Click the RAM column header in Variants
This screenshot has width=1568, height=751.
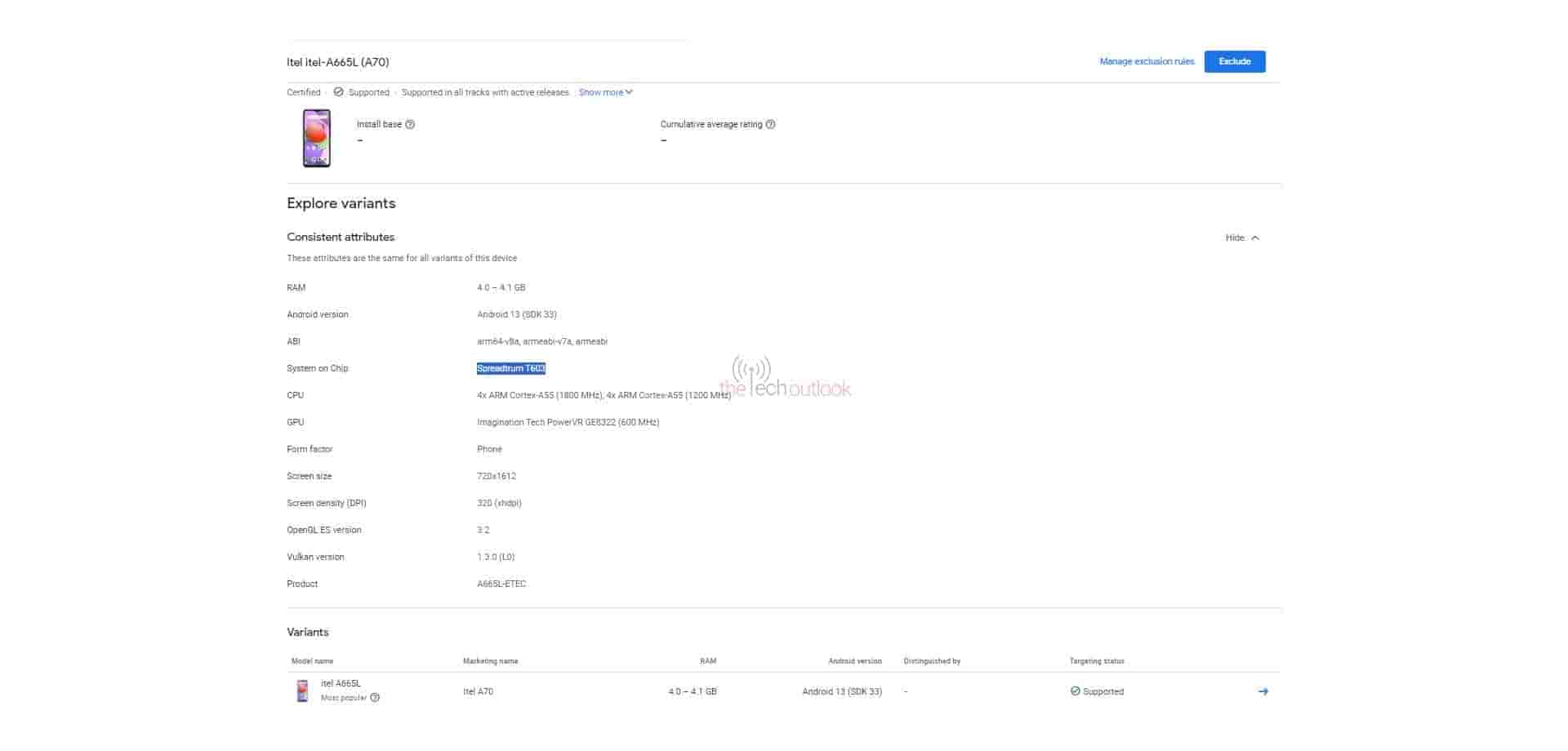coord(707,661)
